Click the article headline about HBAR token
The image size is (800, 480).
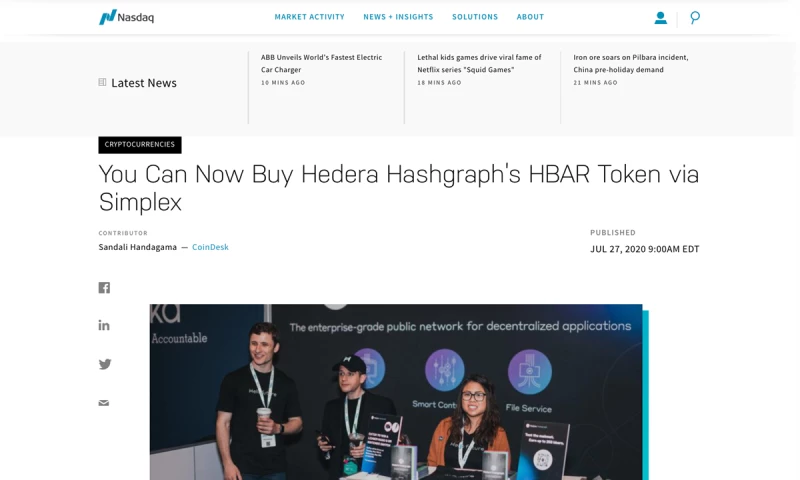click(x=398, y=188)
